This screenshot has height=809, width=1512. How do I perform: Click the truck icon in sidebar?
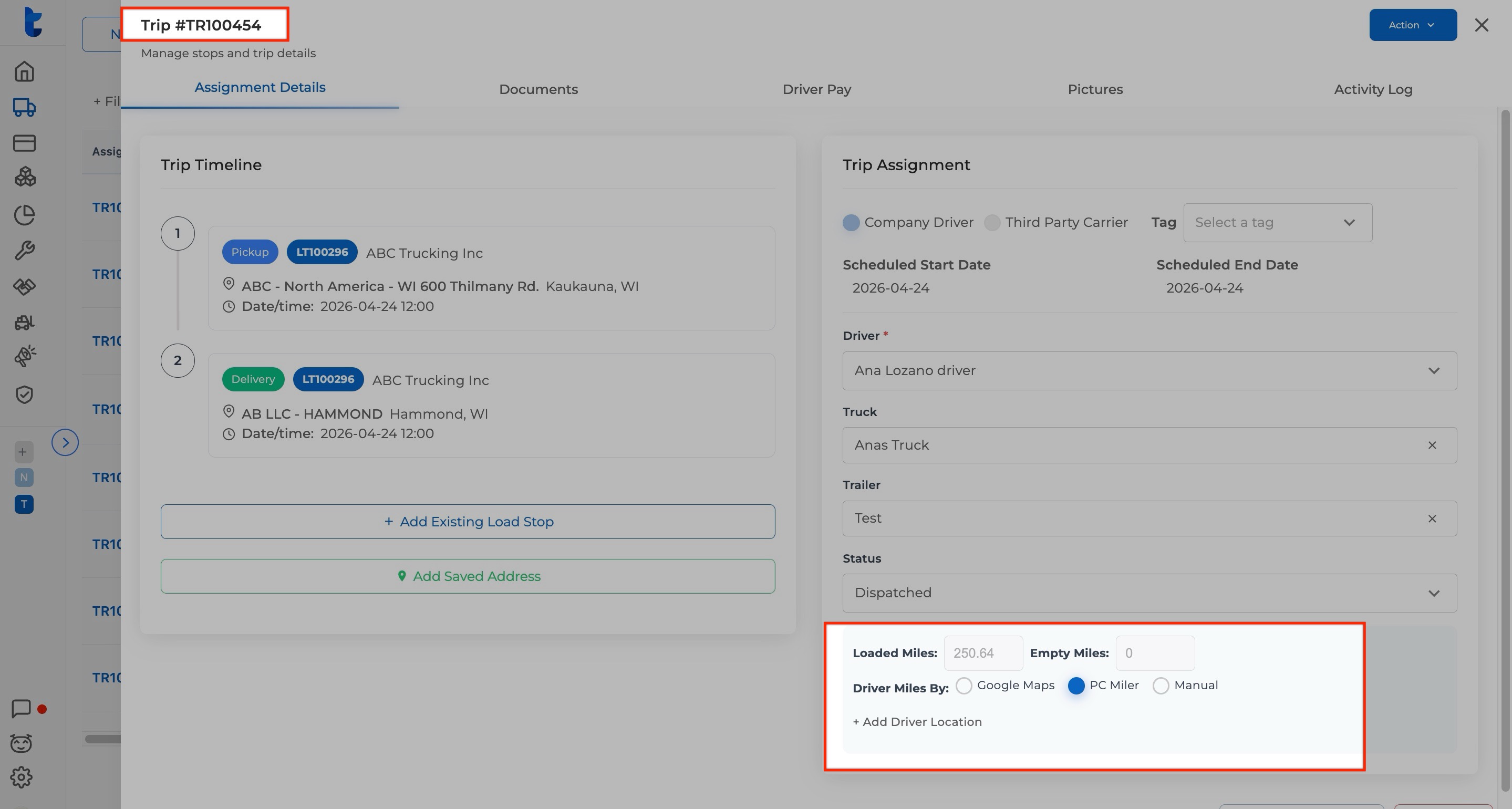[24, 108]
